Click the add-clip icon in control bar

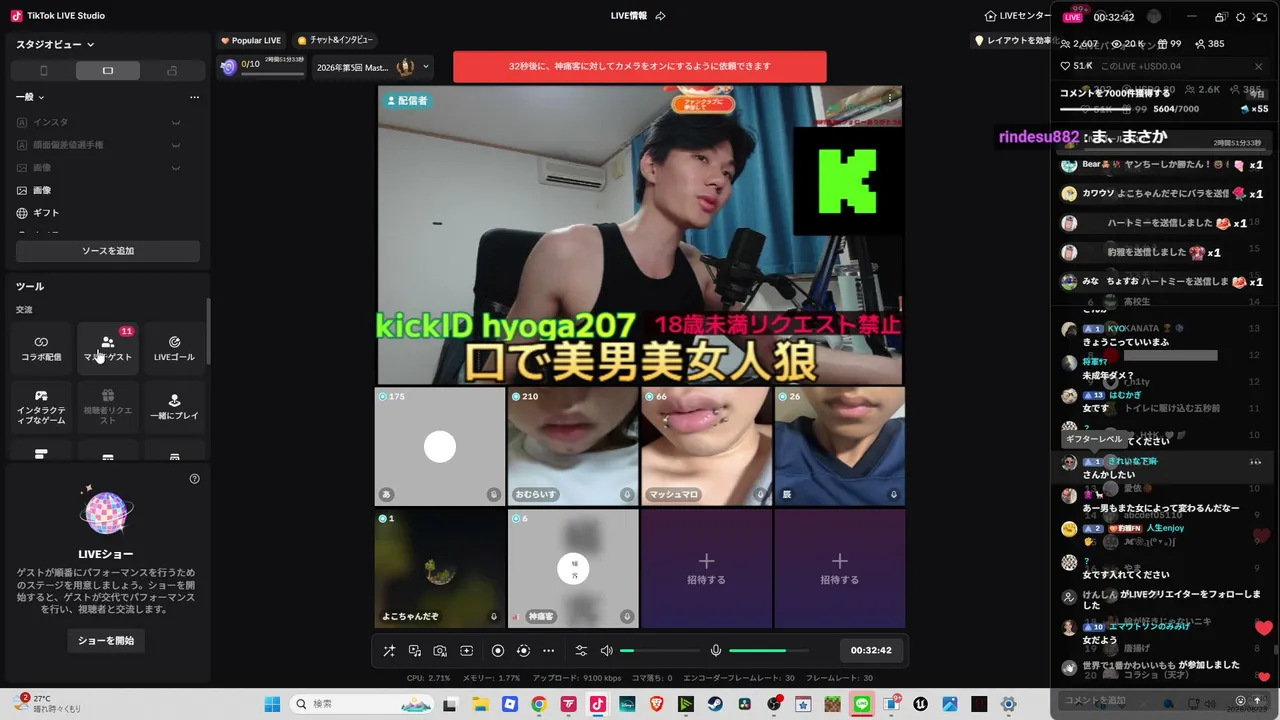click(x=466, y=651)
